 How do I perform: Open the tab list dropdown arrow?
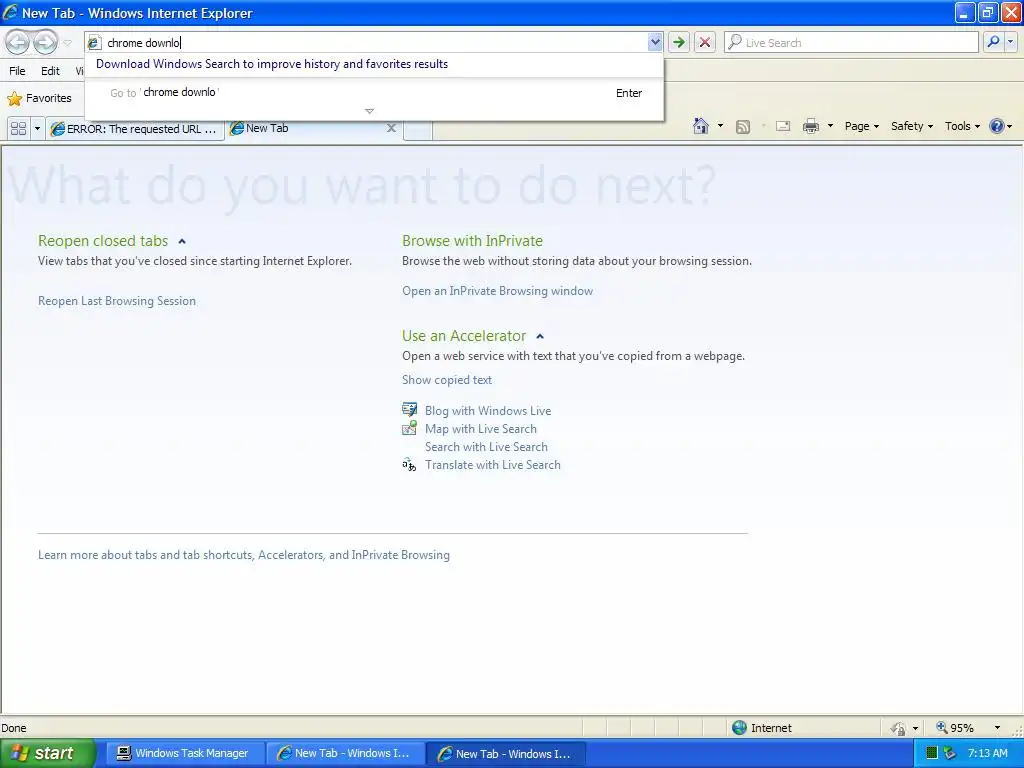pyautogui.click(x=37, y=129)
